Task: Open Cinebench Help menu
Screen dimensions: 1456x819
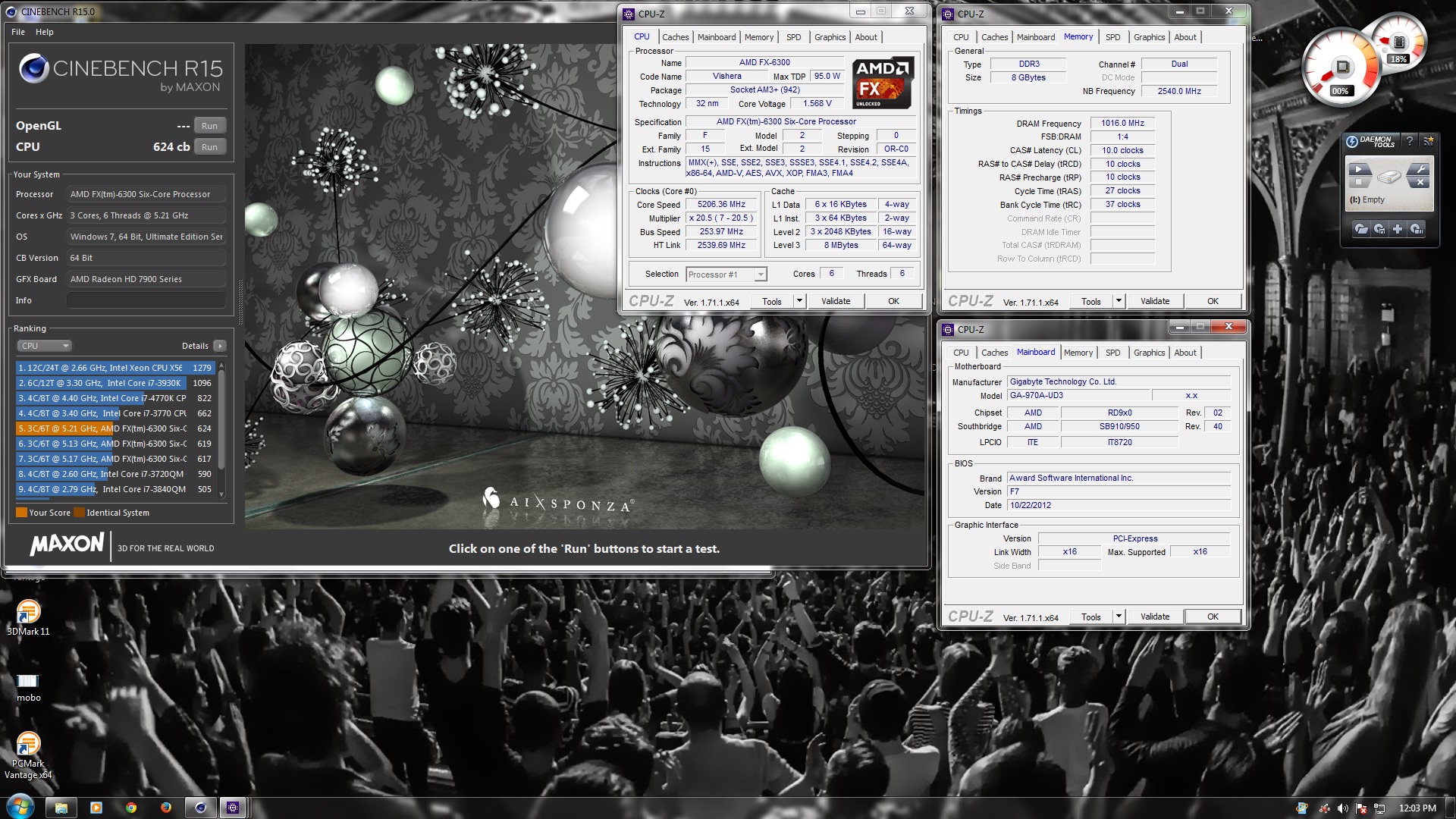Action: tap(45, 32)
